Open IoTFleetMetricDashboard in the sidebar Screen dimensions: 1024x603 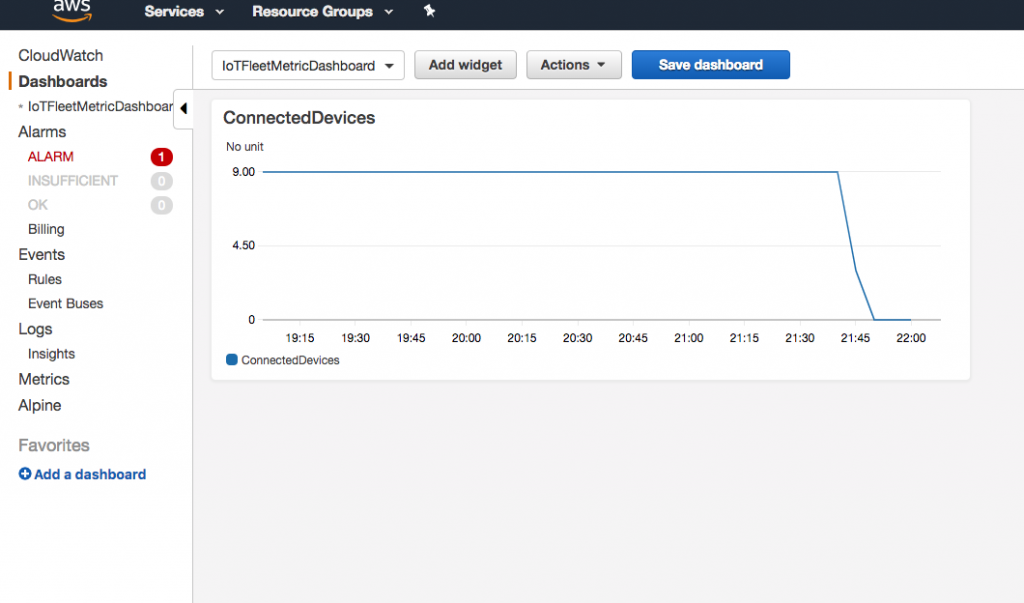click(x=100, y=106)
